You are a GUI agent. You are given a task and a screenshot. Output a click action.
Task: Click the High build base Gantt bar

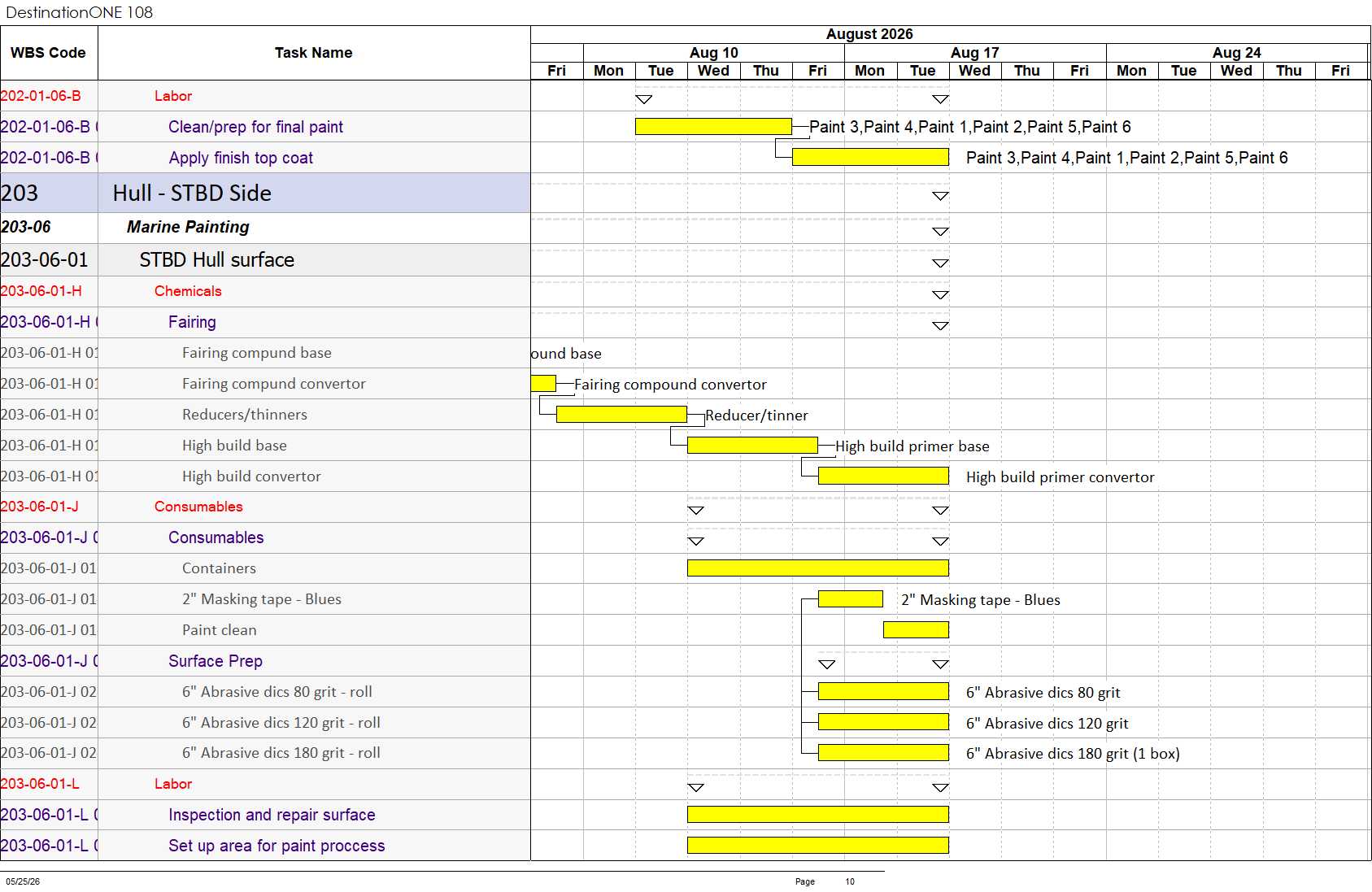(752, 445)
